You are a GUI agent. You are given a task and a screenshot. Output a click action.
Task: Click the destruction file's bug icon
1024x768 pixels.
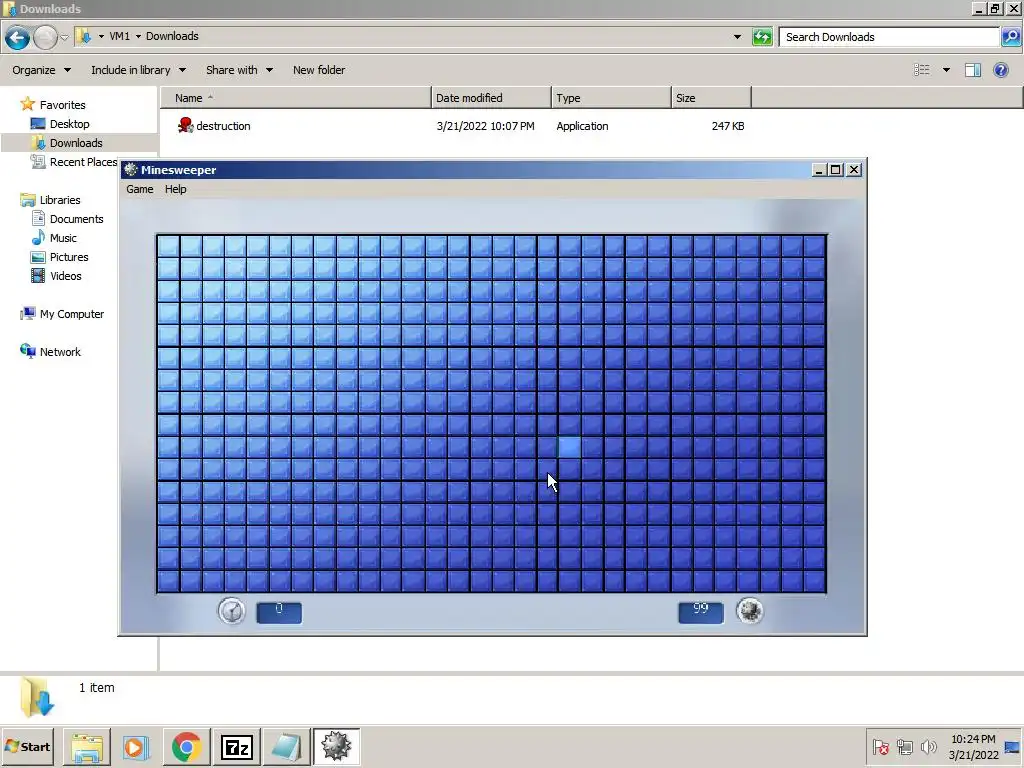click(185, 125)
